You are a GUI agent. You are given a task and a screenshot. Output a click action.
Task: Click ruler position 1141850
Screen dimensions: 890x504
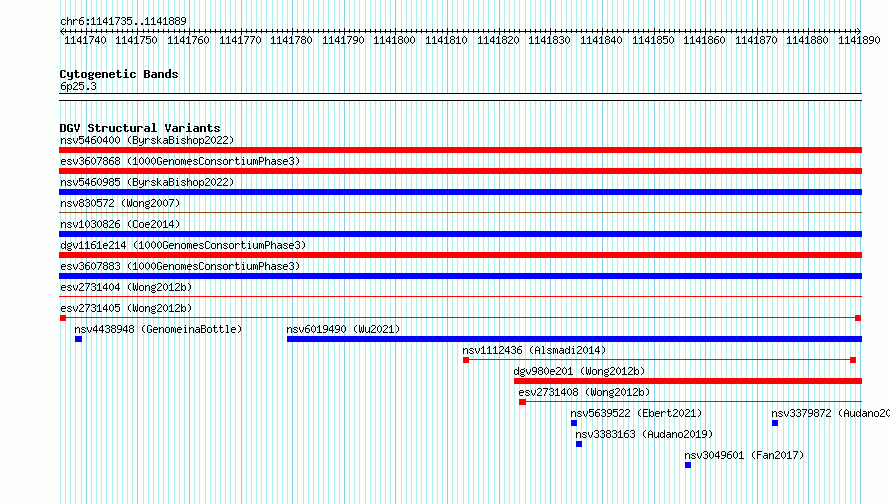[x=653, y=40]
